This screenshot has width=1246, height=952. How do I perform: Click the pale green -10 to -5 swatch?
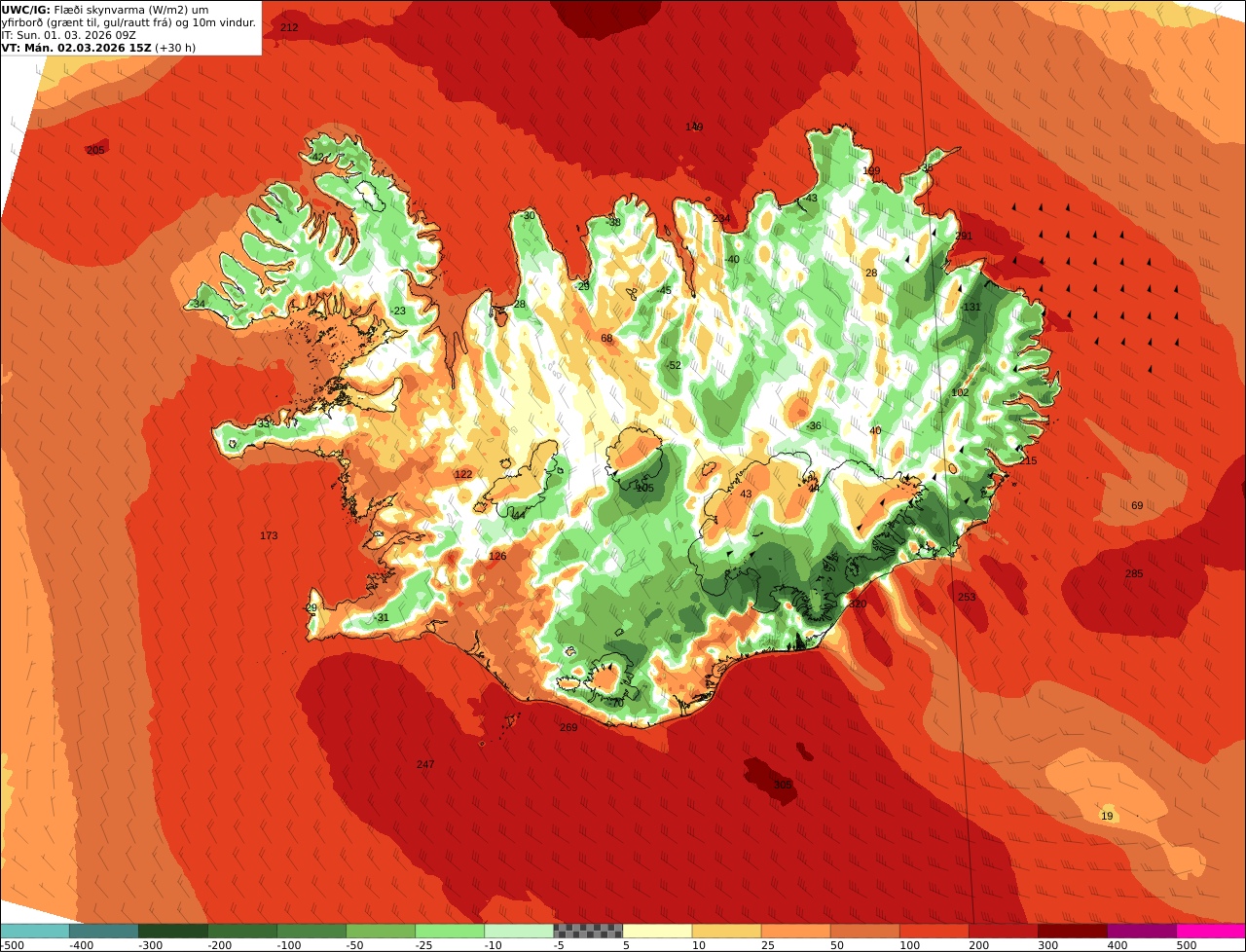point(518,931)
